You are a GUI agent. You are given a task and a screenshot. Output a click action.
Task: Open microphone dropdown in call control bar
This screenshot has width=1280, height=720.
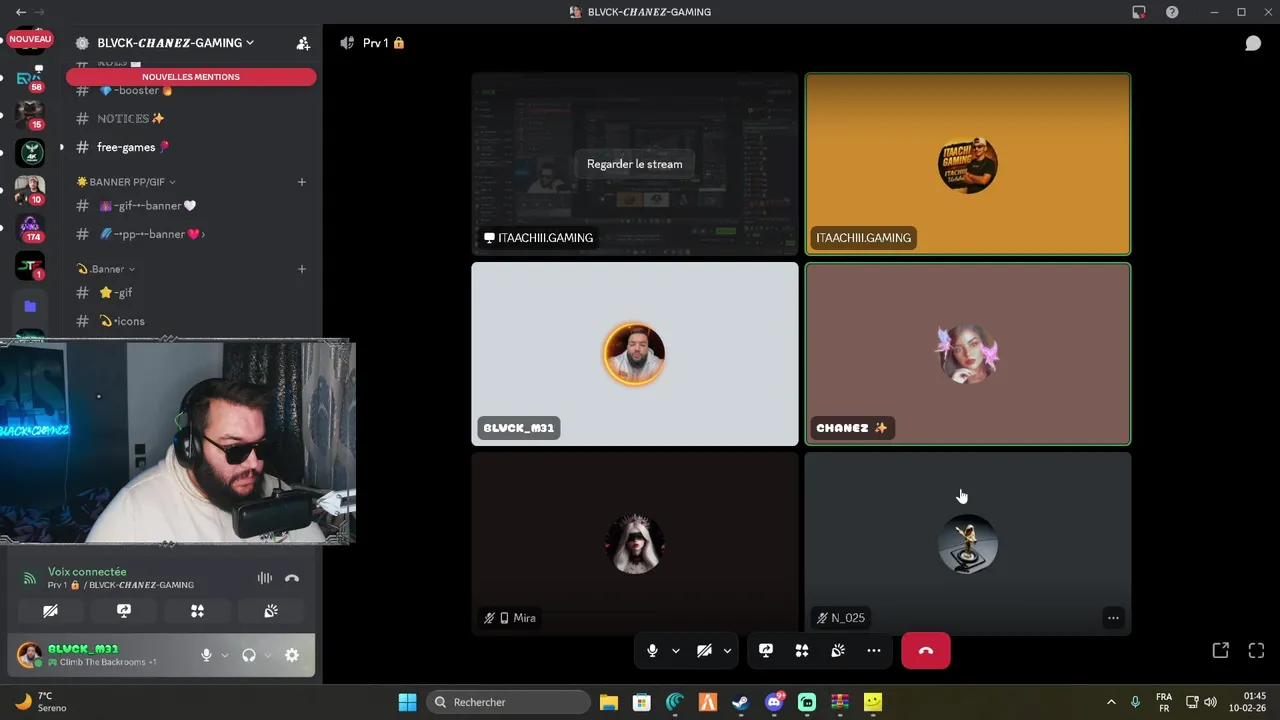tap(676, 651)
